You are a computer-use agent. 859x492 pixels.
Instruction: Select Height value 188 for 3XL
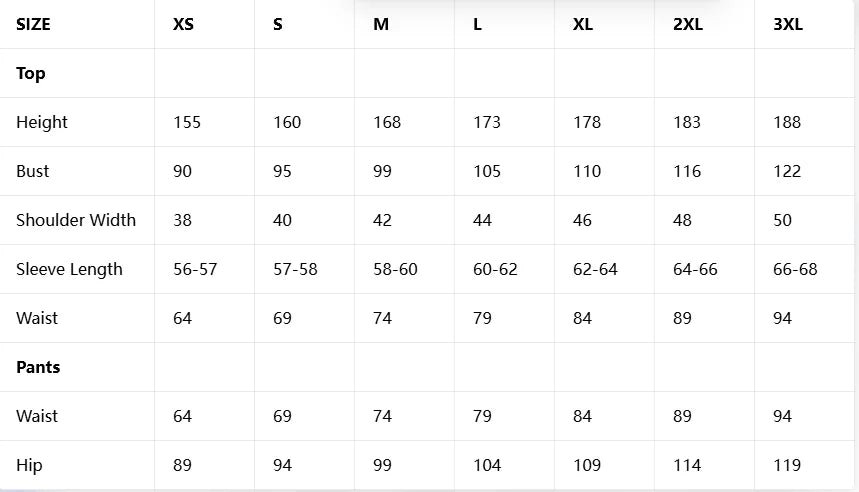pyautogui.click(x=787, y=122)
